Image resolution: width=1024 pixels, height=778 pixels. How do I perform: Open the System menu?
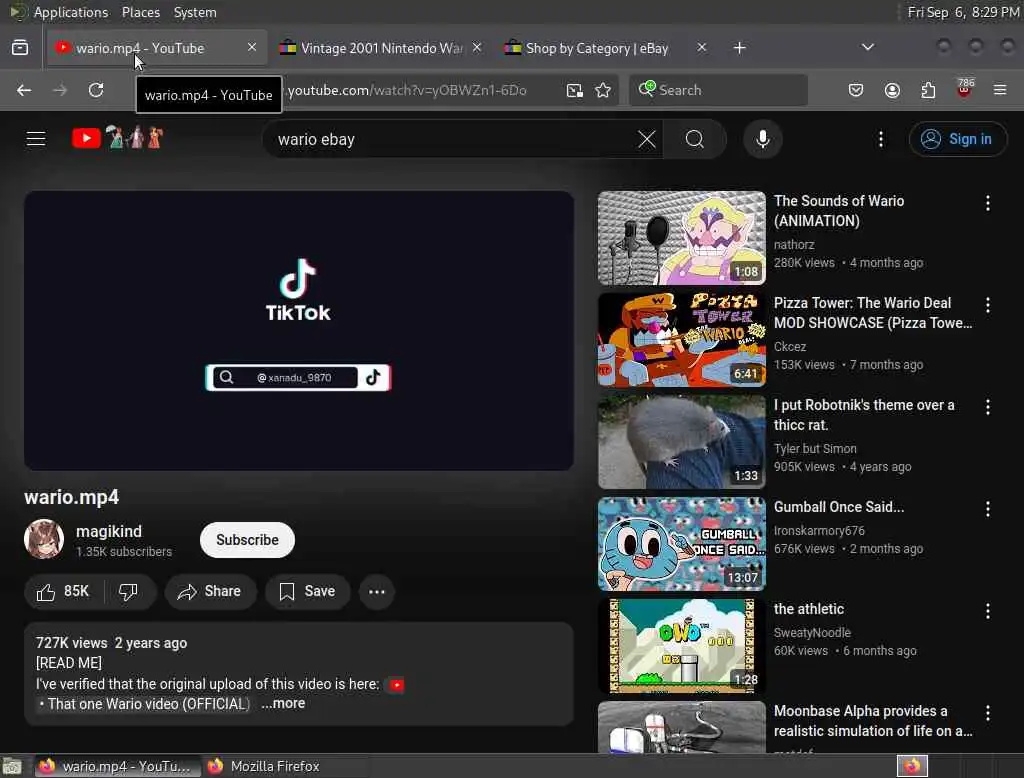pyautogui.click(x=195, y=12)
